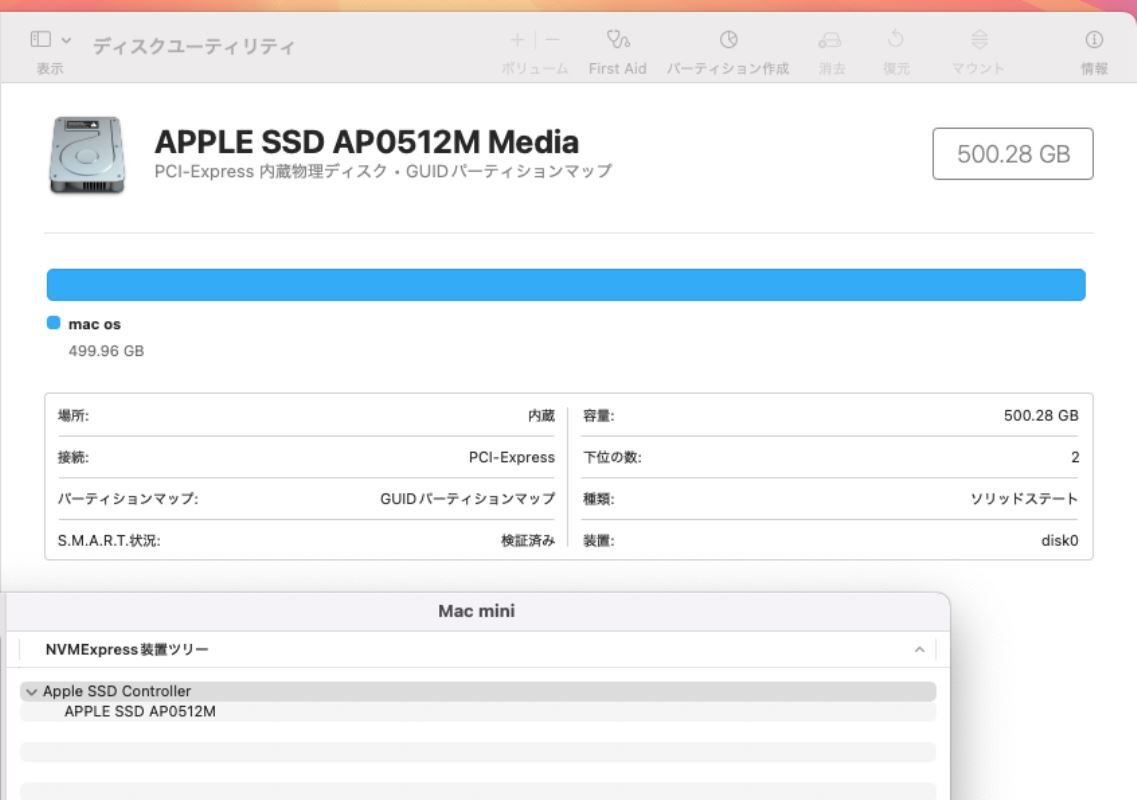
Task: Click the 500.28 GB capacity box
Action: pos(1012,154)
